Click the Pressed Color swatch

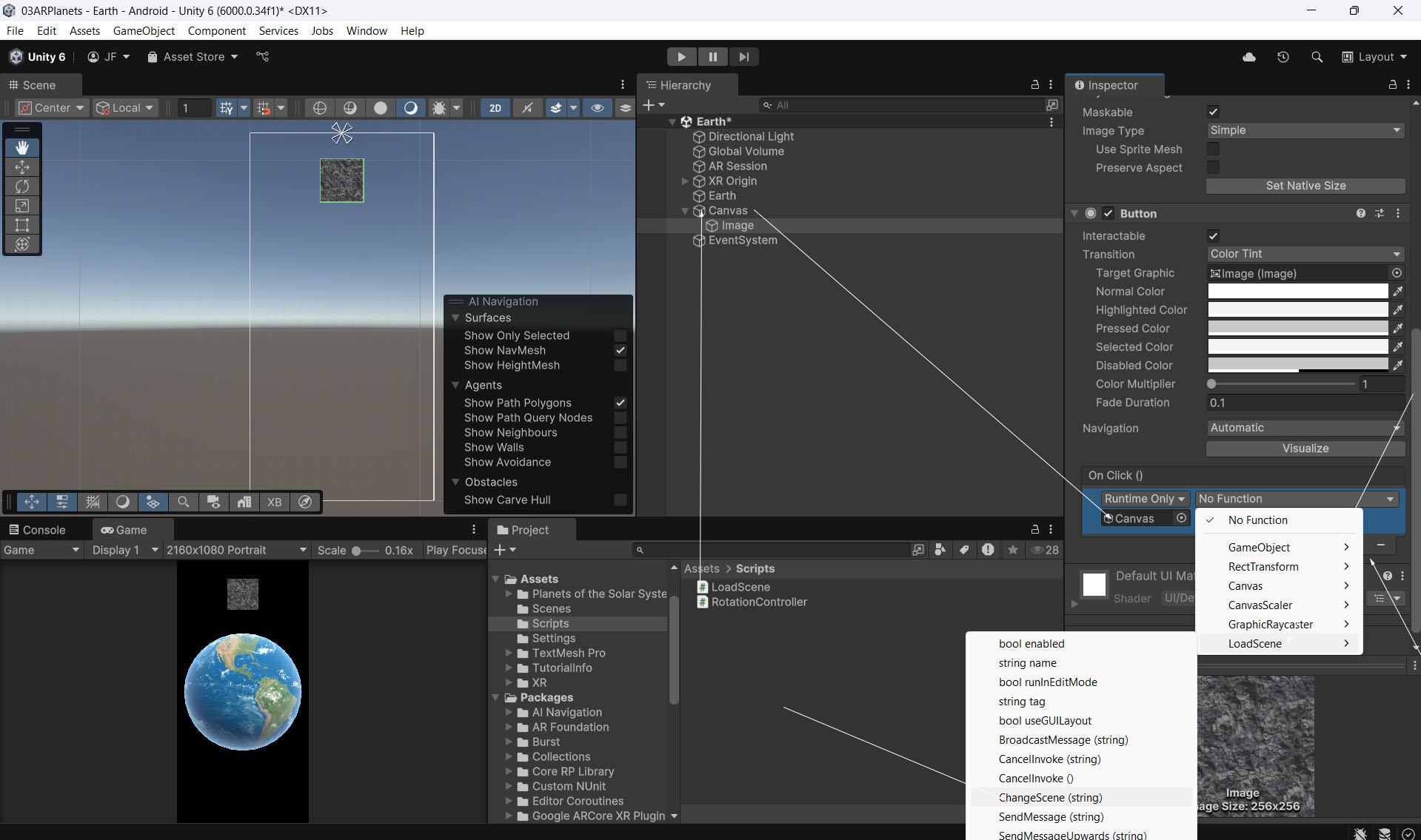coord(1297,329)
